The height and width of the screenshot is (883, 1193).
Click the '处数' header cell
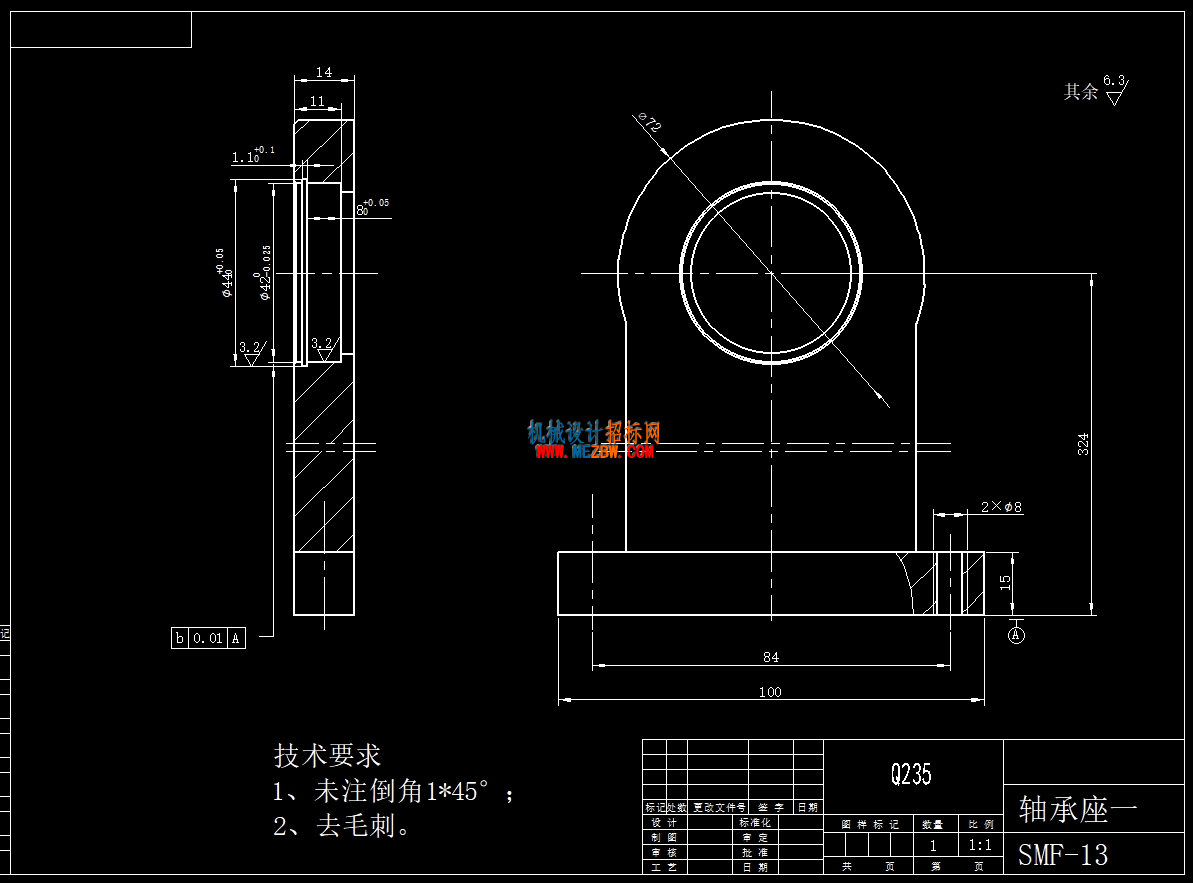click(677, 808)
